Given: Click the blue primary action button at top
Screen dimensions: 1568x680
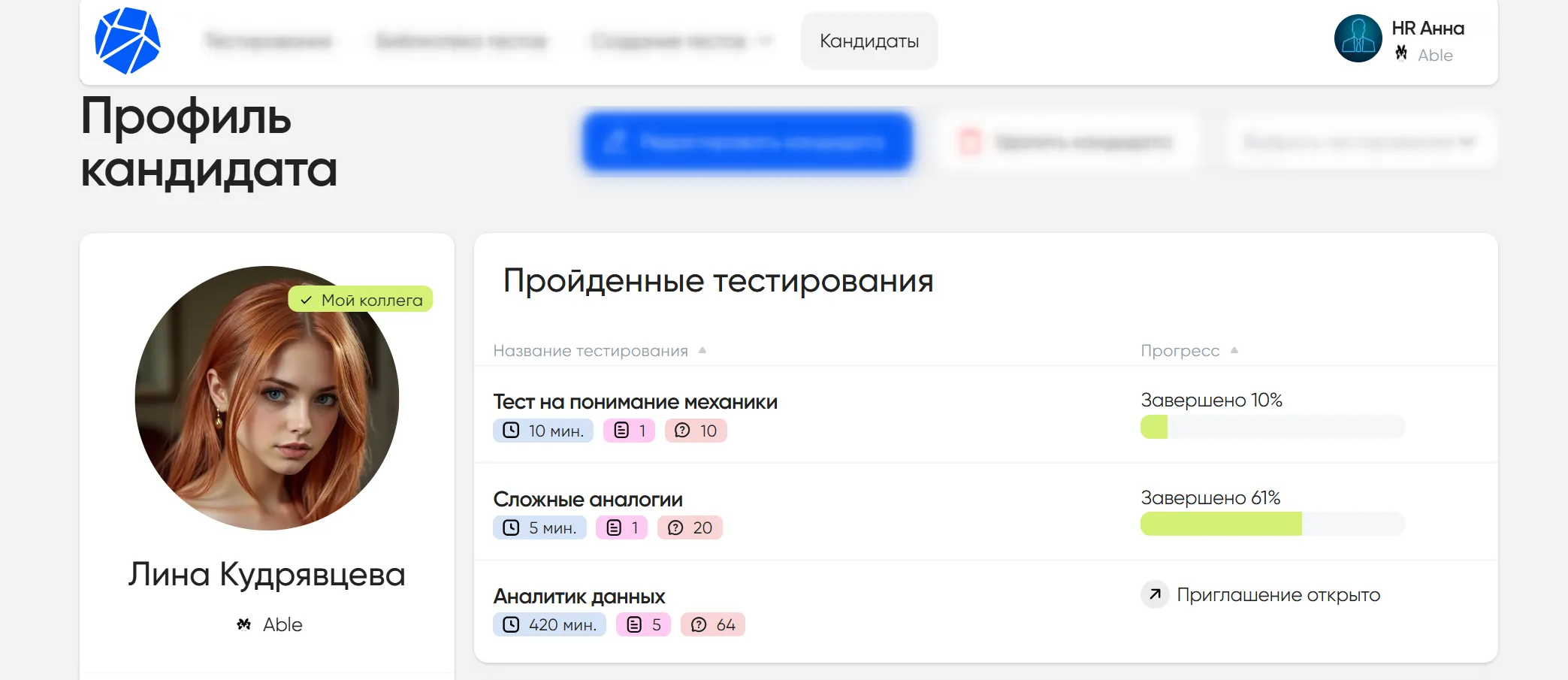Looking at the screenshot, I should (748, 141).
